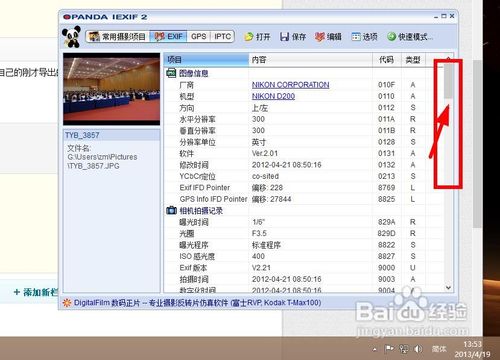Image resolution: width=500 pixels, height=360 pixels.
Task: Open the GPS tab
Action: pyautogui.click(x=198, y=36)
